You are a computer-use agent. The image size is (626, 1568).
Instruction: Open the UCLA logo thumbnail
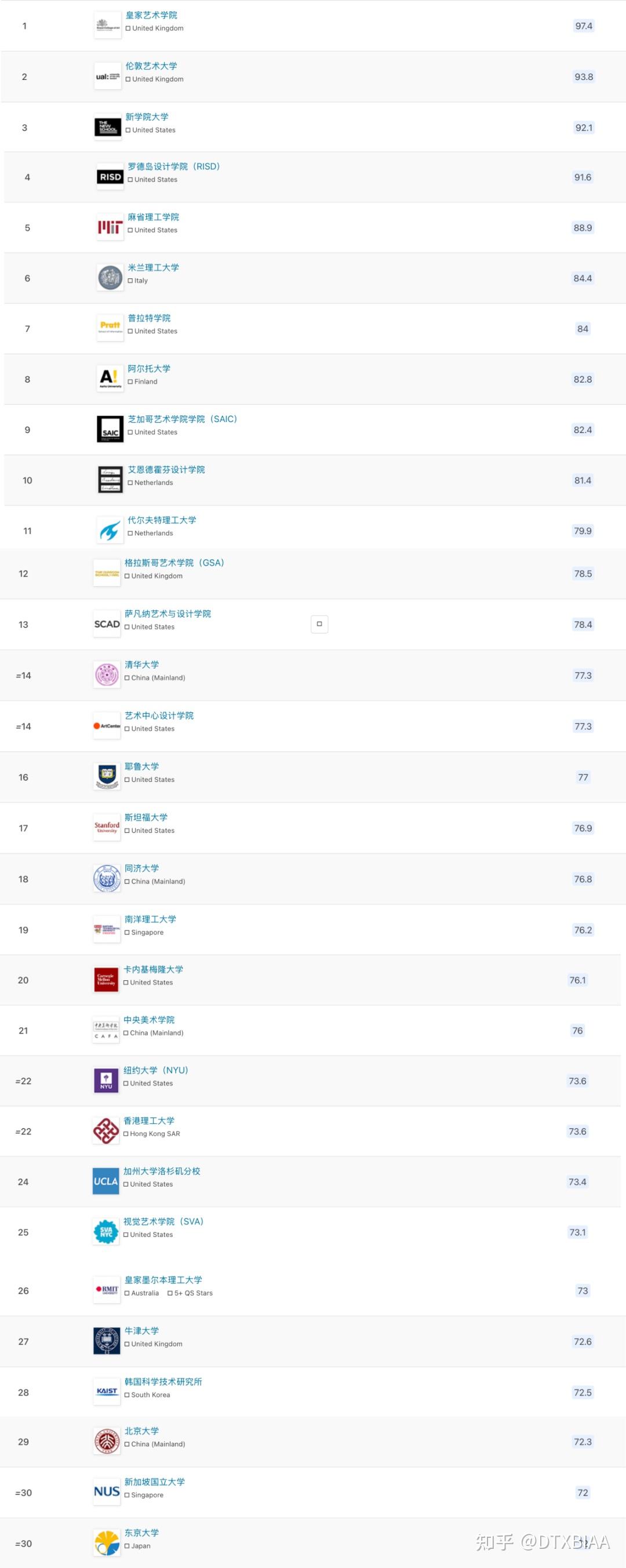[106, 1181]
